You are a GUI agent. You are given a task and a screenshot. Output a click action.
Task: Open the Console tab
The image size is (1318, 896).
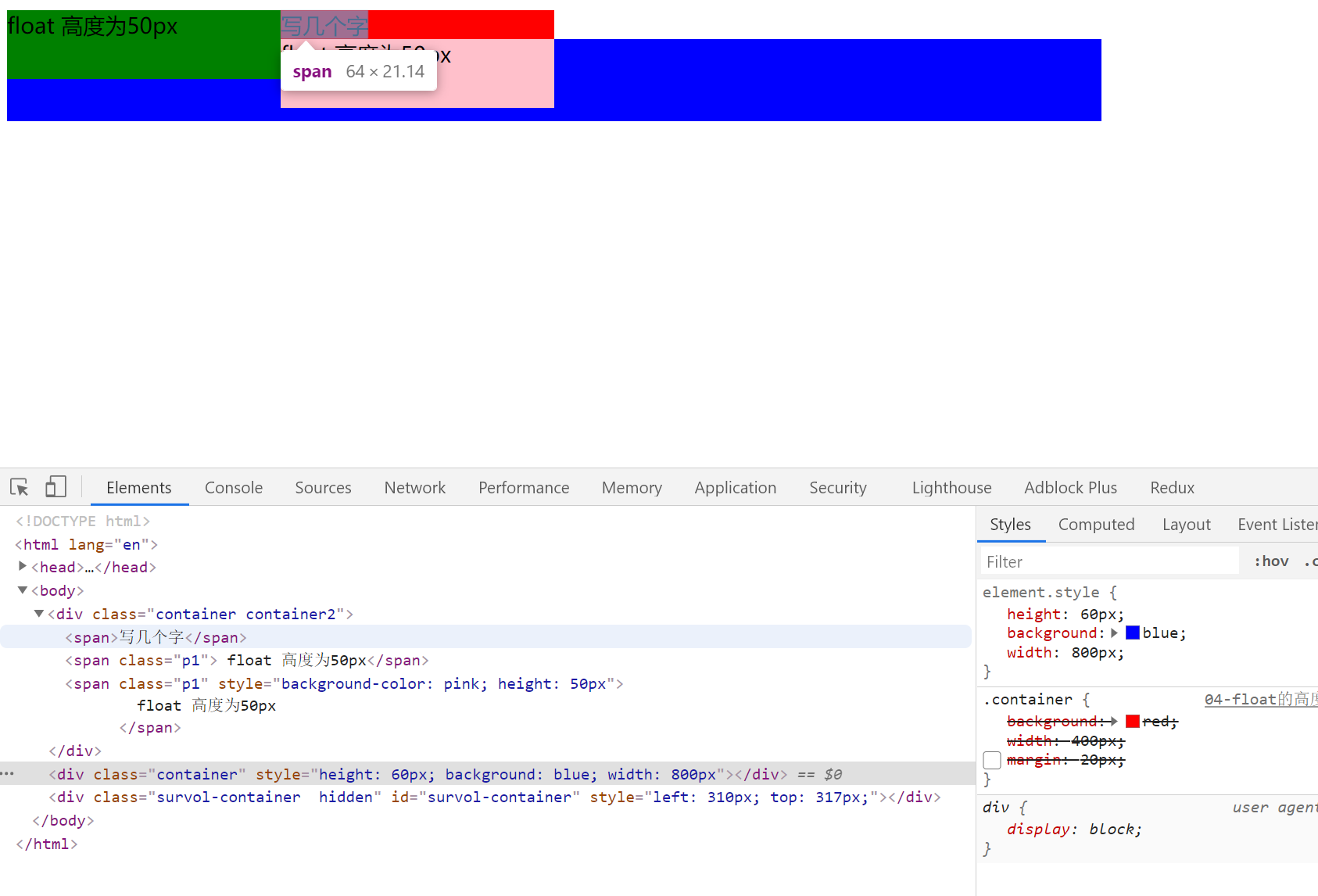[233, 488]
